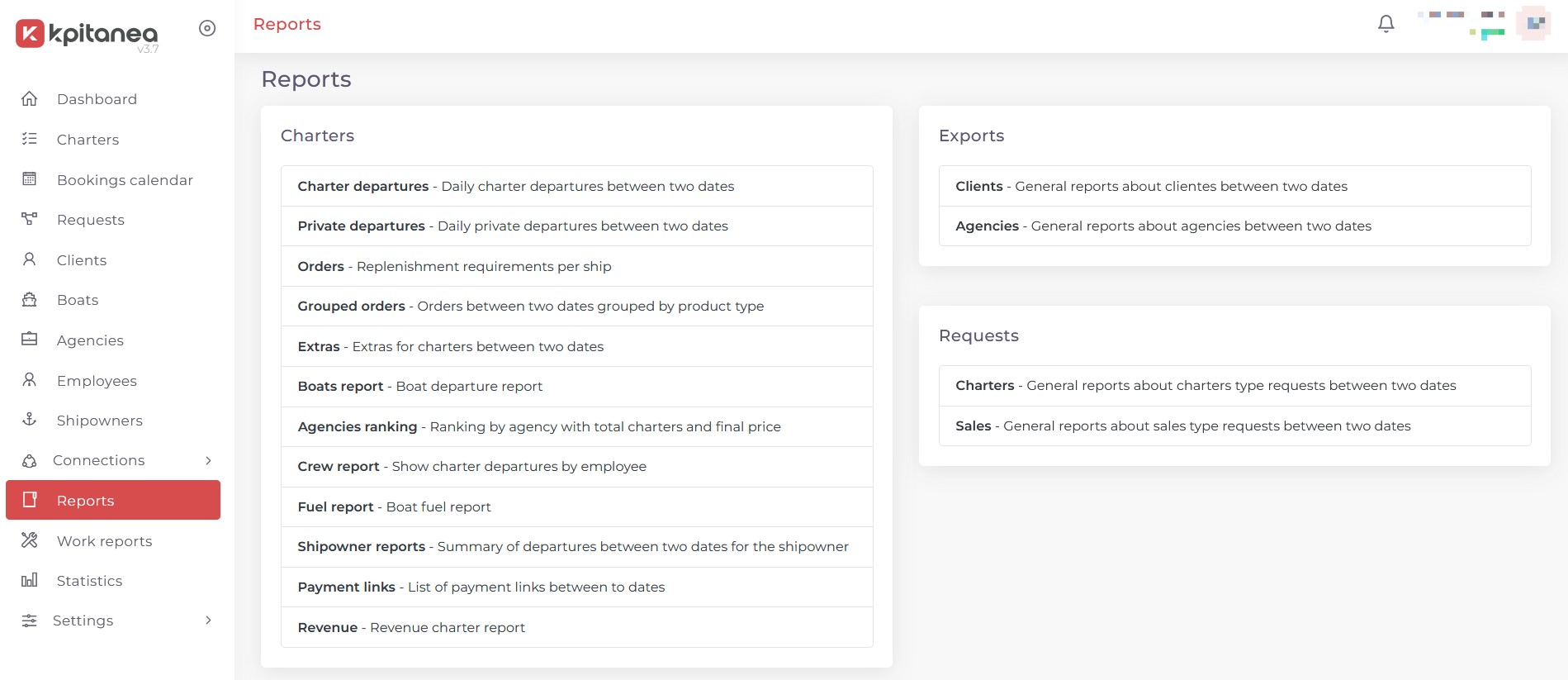The image size is (1568, 680).
Task: Open the user avatar menu
Action: (x=1535, y=23)
